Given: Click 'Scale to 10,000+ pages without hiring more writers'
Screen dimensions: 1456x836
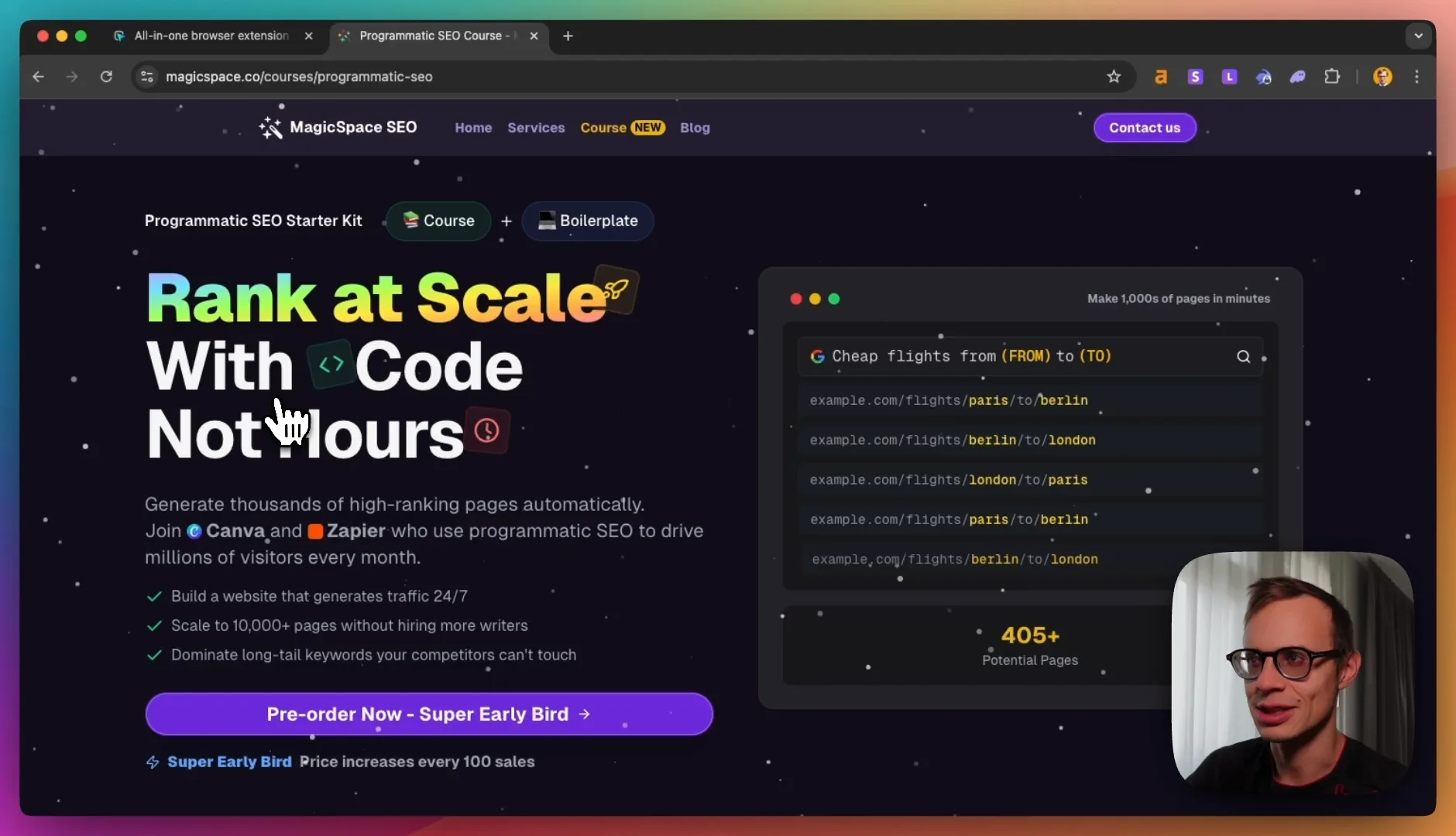Looking at the screenshot, I should [x=349, y=625].
